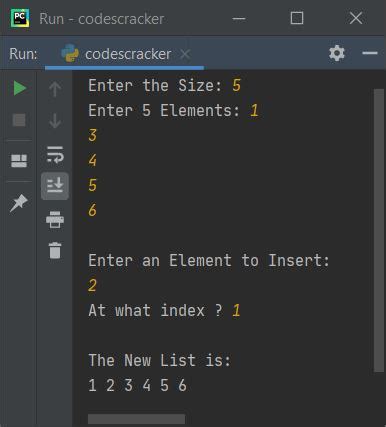This screenshot has width=386, height=427.
Task: Hide the Run tool window
Action: (370, 53)
